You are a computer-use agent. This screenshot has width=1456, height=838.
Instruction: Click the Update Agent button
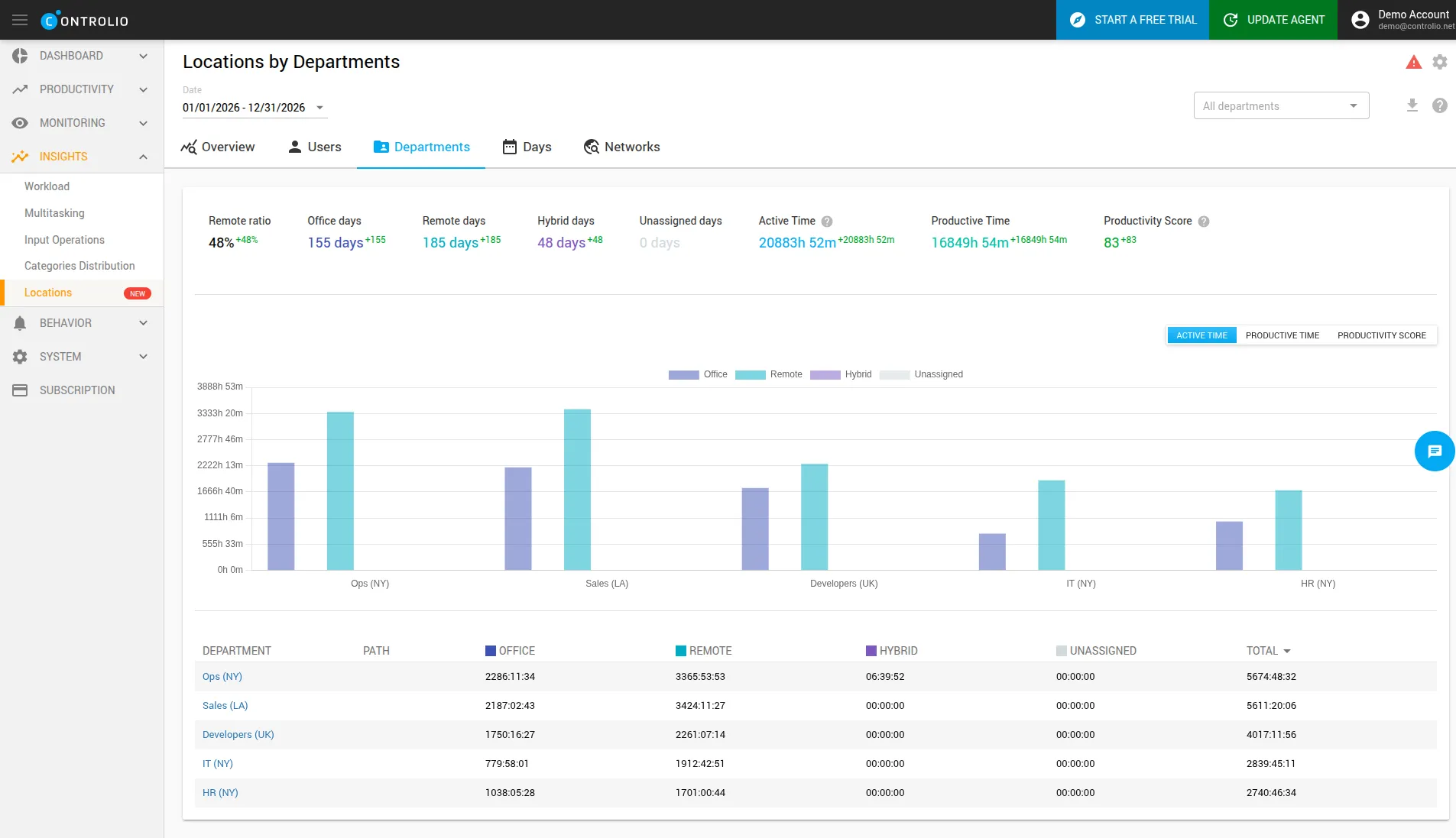coord(1273,20)
